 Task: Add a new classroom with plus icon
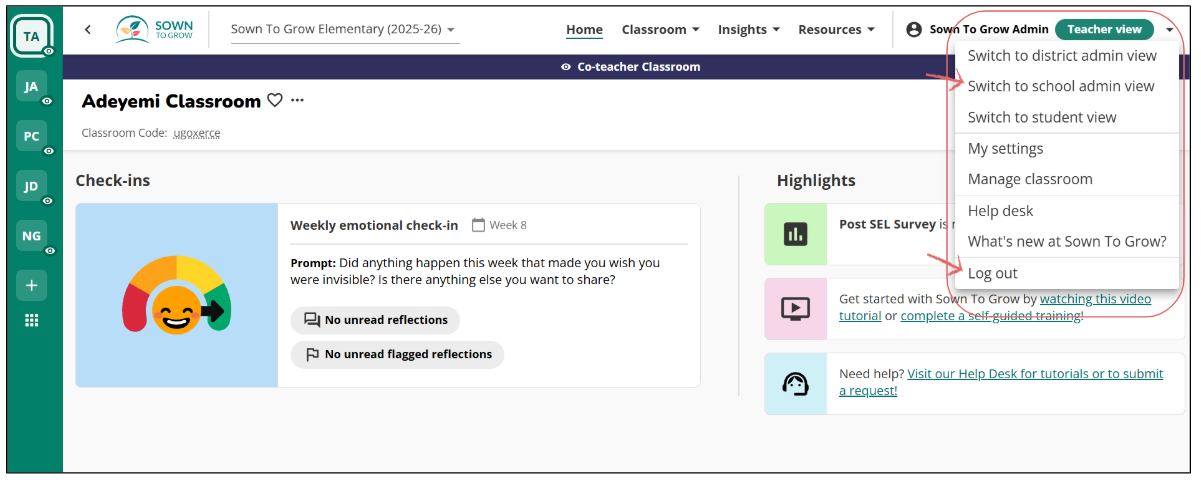tap(32, 286)
